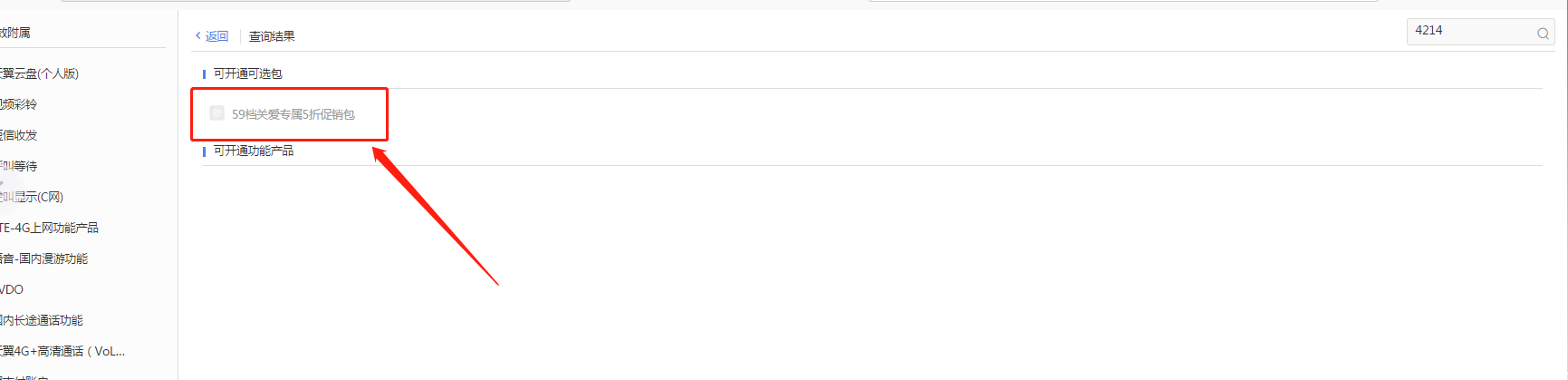Select the 59档关爱专属5折促销包 label text
This screenshot has height=380, width=1568.
tap(293, 114)
